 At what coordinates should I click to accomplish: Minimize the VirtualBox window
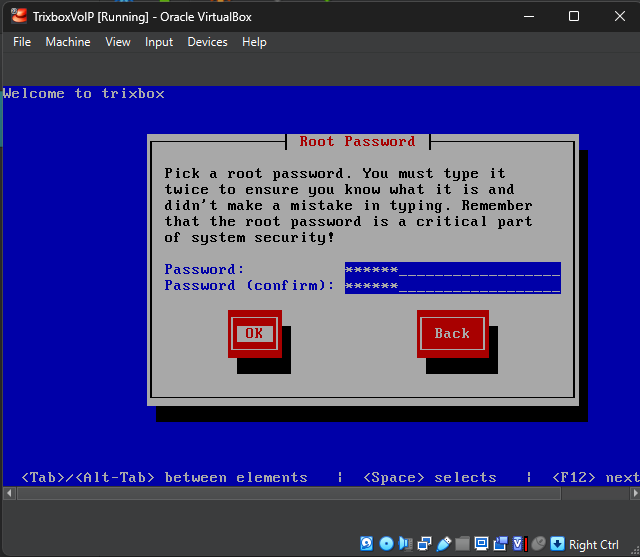click(529, 16)
